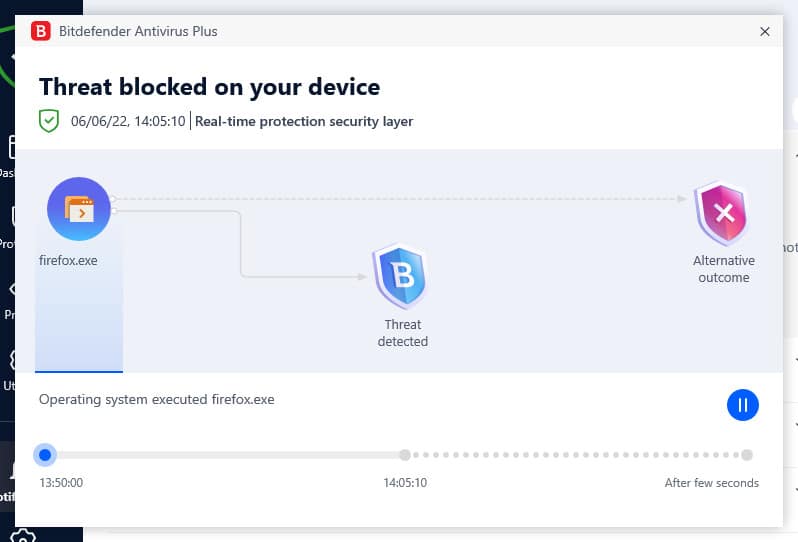Viewport: 798px width, 542px height.
Task: Select the Threat detected shield icon
Action: pos(401,276)
